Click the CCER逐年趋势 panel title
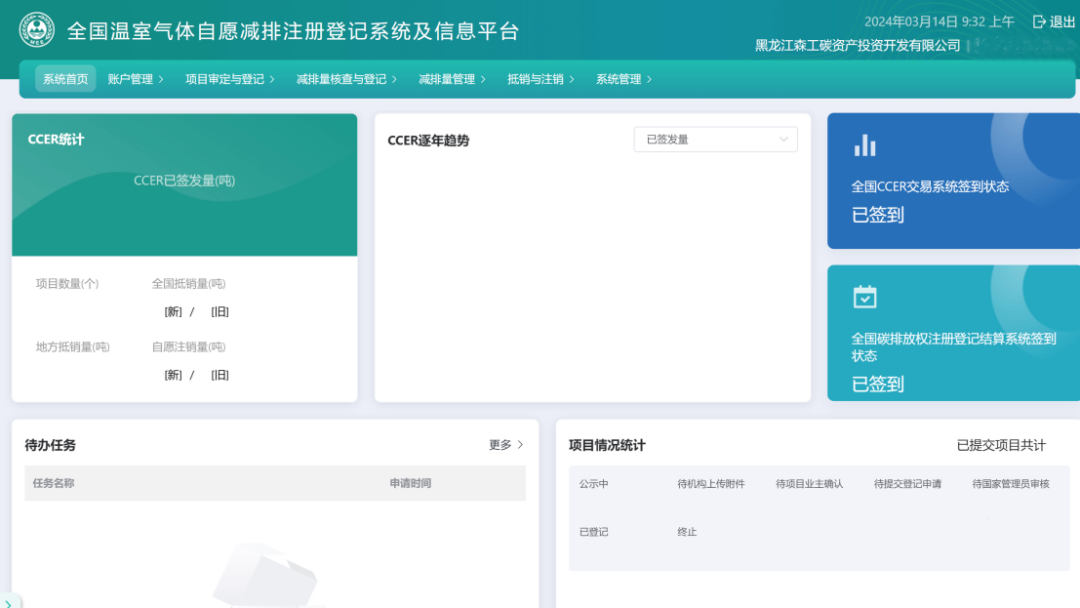Viewport: 1080px width, 608px height. [428, 140]
